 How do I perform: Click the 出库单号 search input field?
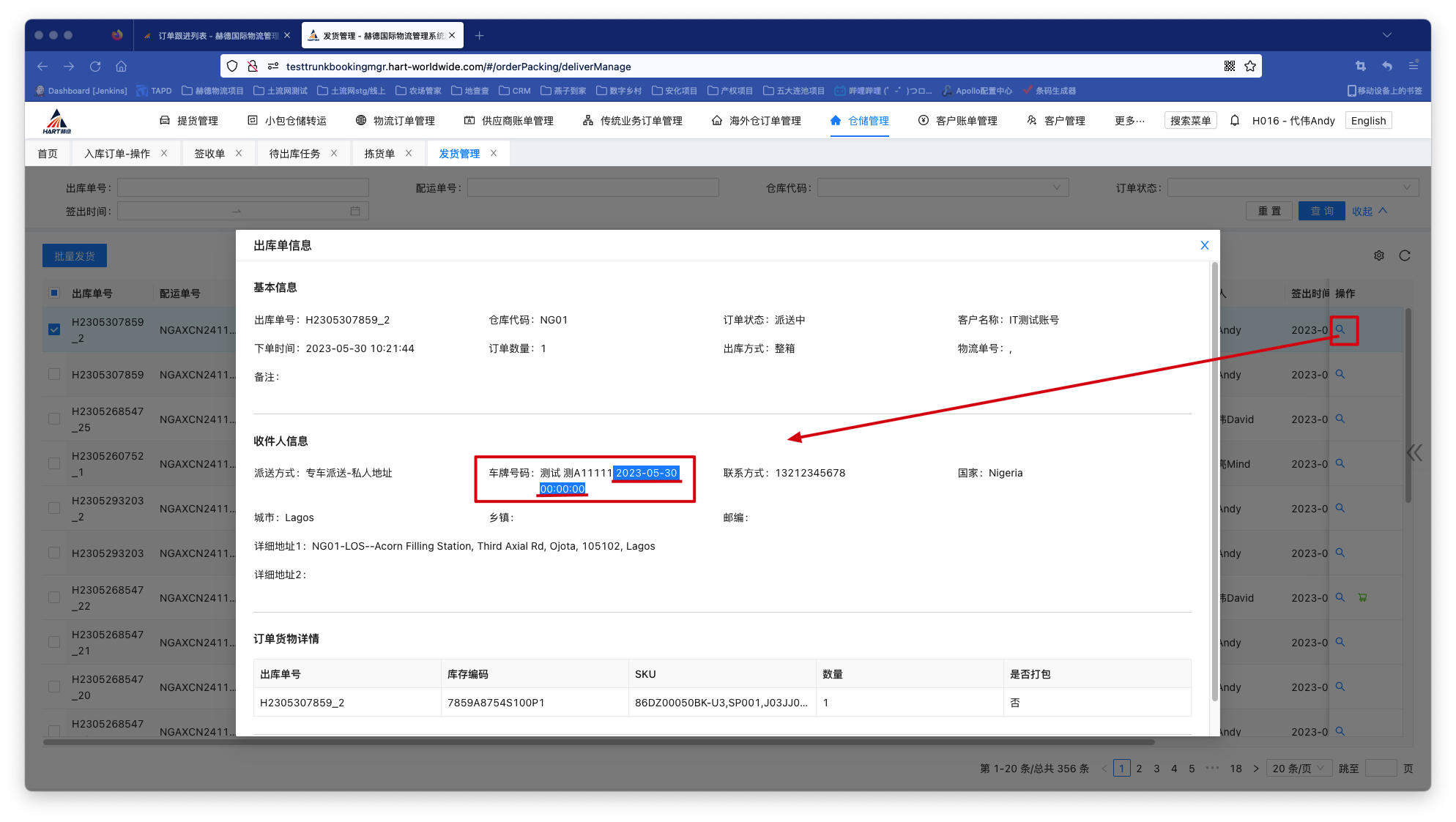243,187
